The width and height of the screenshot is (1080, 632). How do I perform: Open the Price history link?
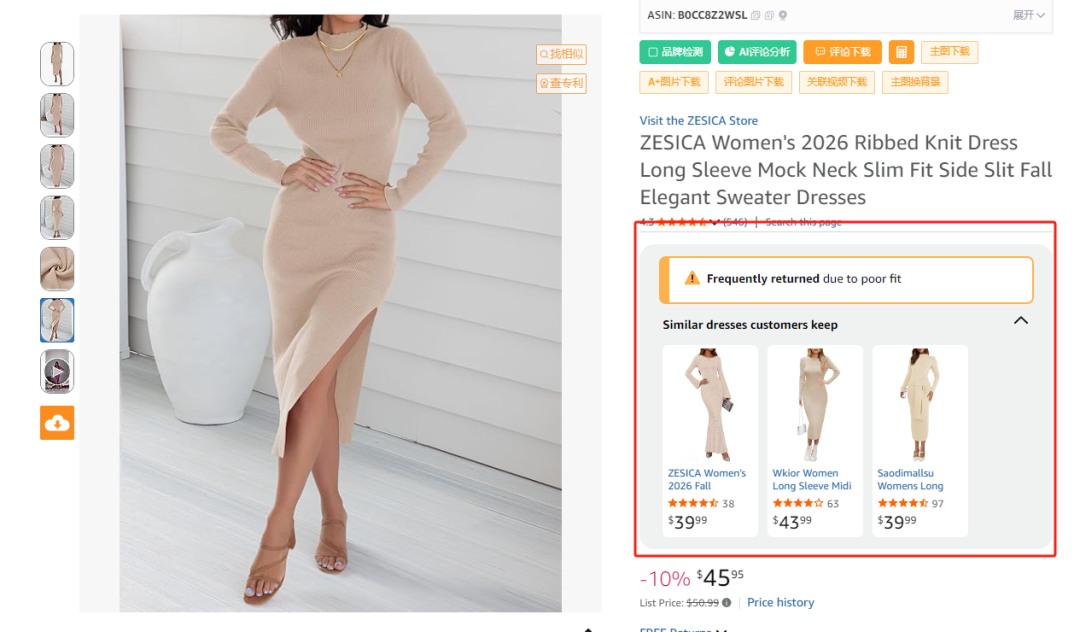point(780,602)
